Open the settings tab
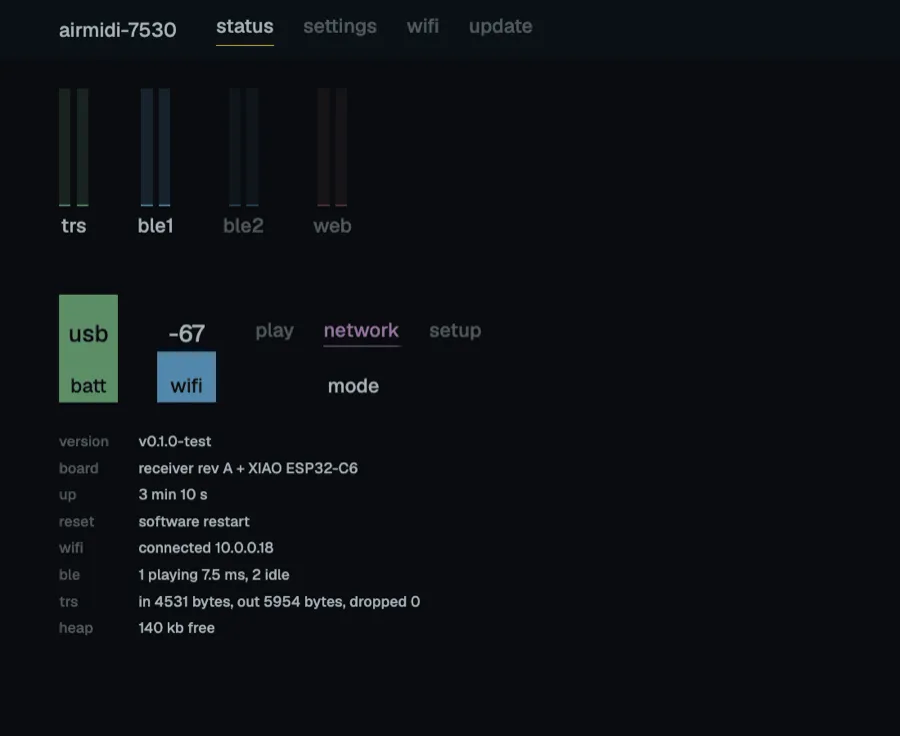Viewport: 900px width, 736px height. pos(340,26)
